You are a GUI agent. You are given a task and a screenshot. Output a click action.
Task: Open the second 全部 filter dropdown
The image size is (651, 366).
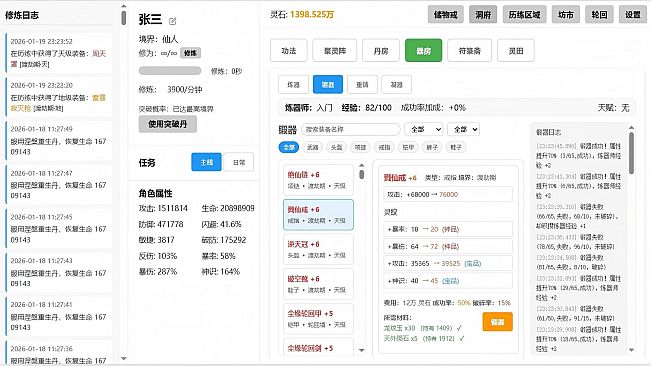[x=463, y=129]
